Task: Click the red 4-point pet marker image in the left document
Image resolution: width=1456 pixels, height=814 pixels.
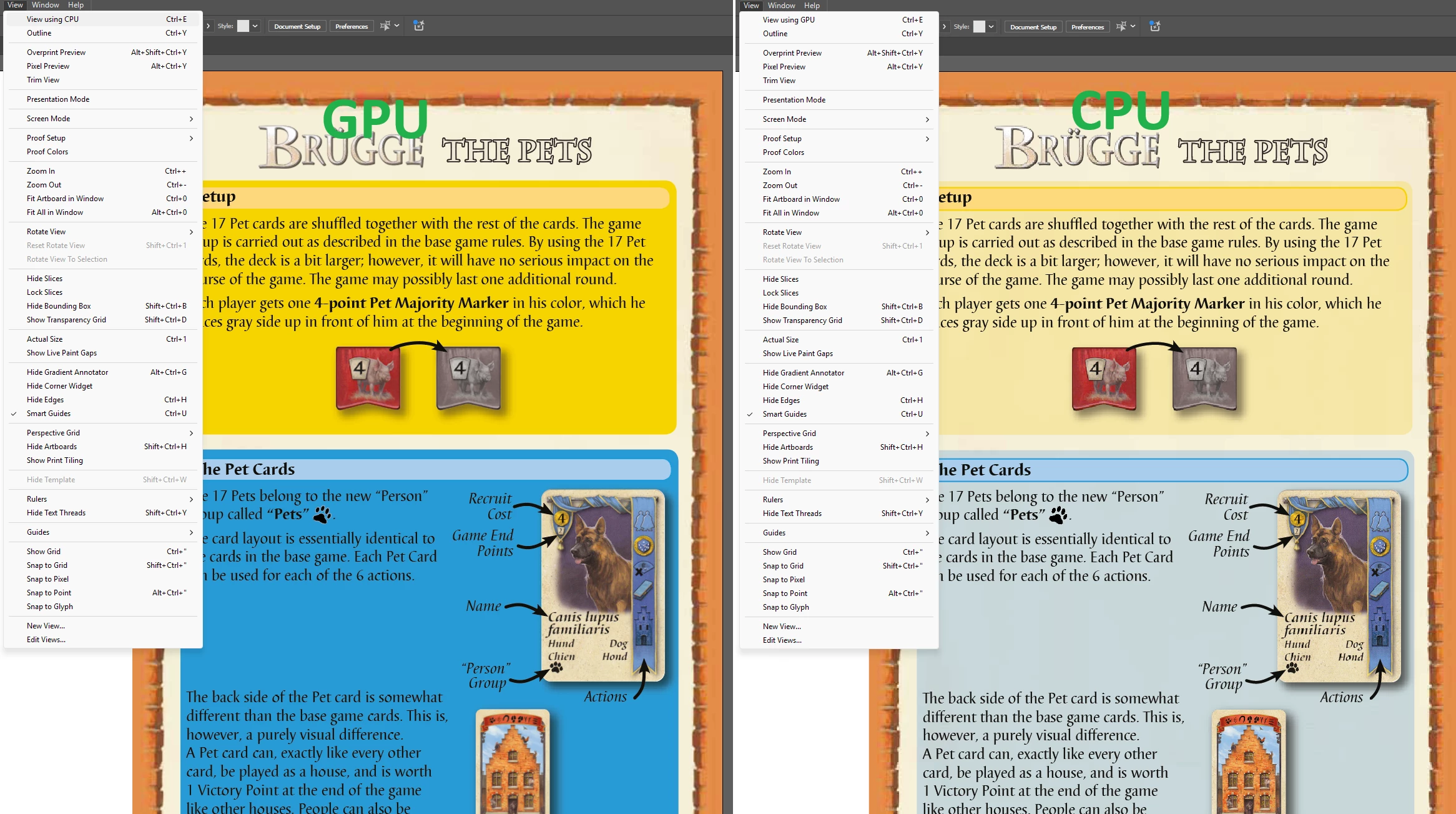Action: coord(368,378)
